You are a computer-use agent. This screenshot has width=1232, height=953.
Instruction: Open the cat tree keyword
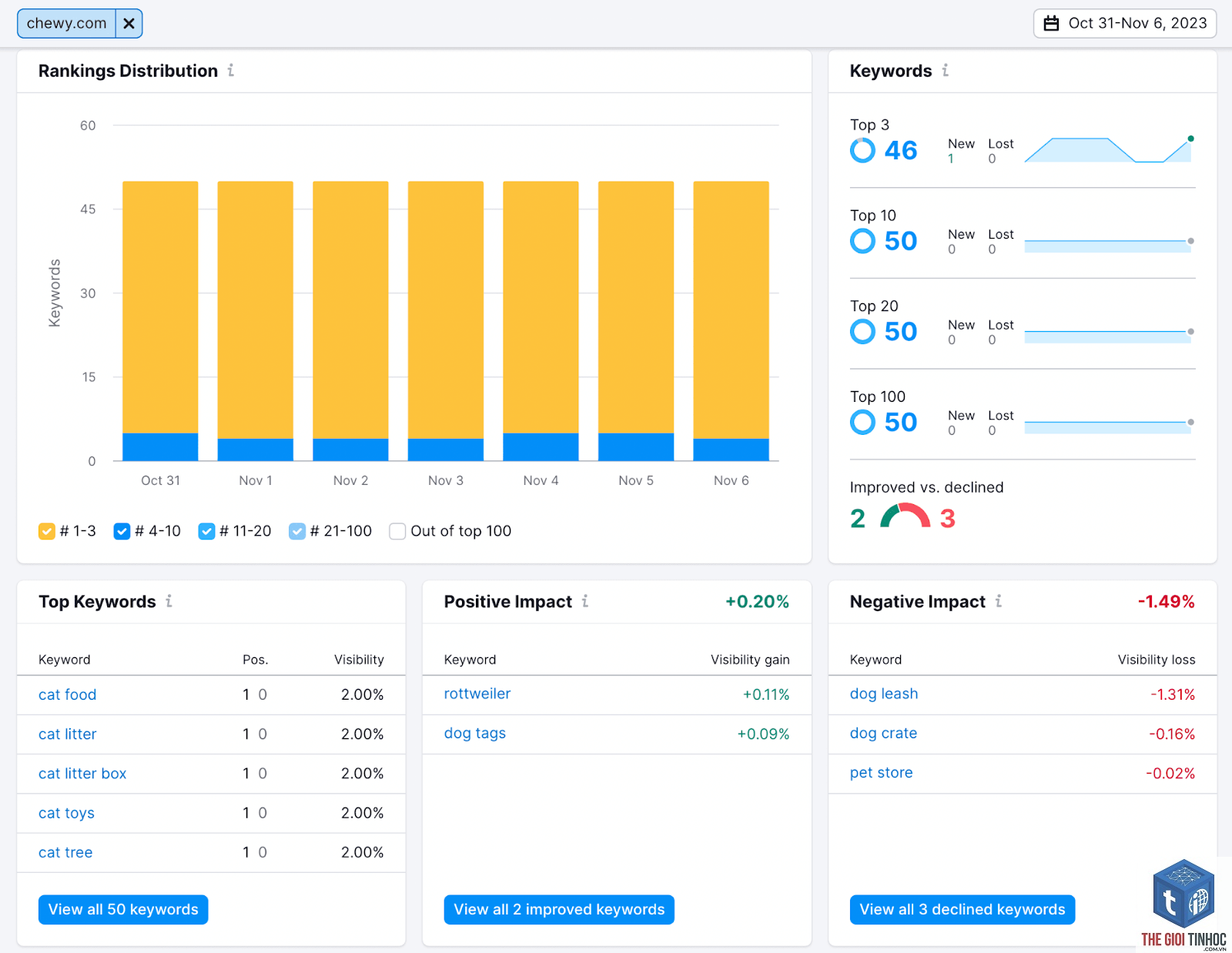65,852
